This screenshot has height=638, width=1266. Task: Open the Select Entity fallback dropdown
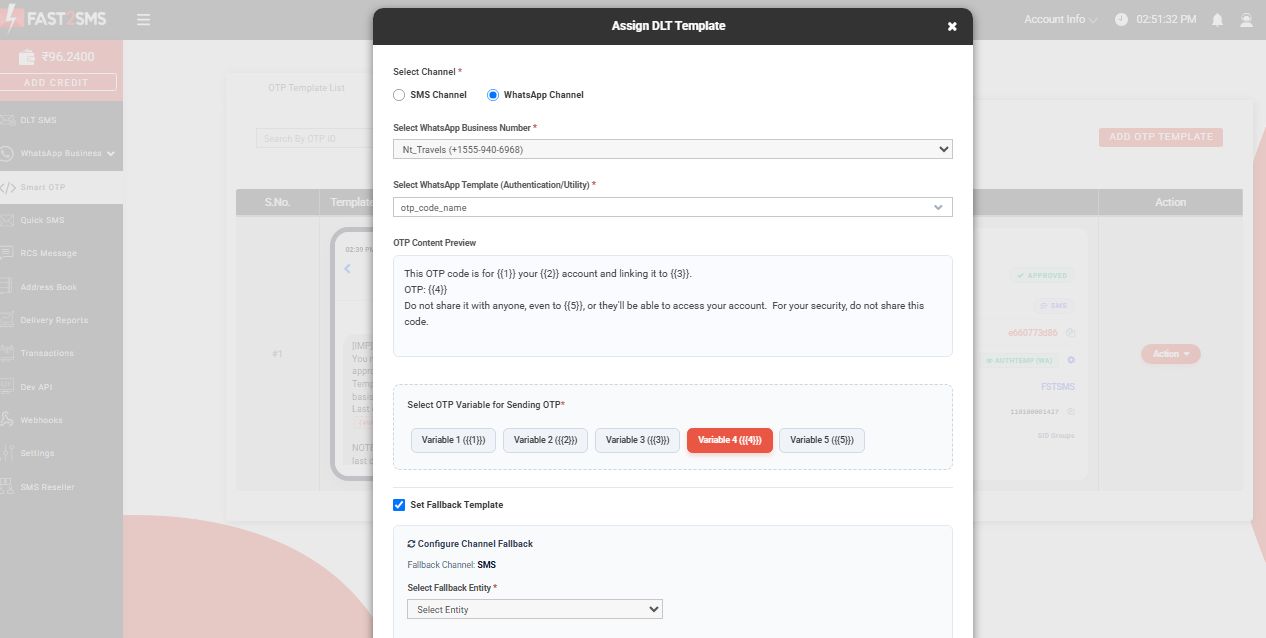(x=535, y=609)
